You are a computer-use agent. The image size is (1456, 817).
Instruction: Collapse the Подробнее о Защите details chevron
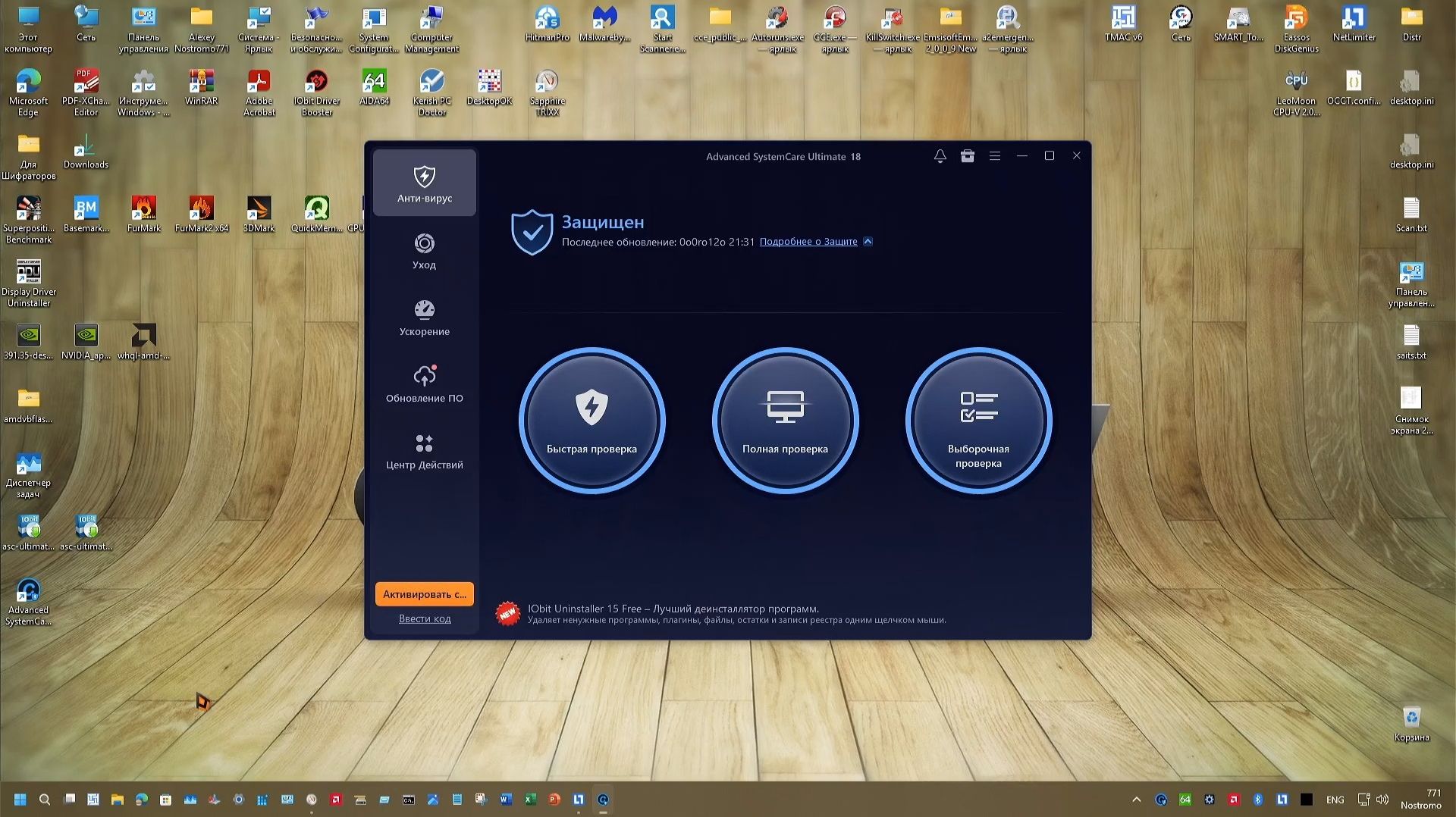tap(867, 242)
